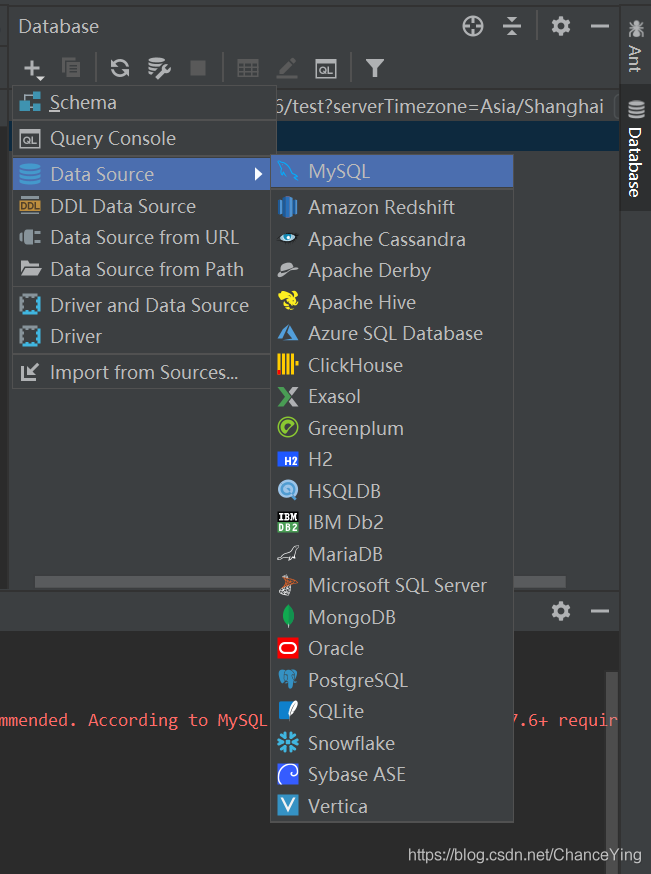The image size is (651, 874).
Task: Choose Data Source from URL
Action: [144, 238]
